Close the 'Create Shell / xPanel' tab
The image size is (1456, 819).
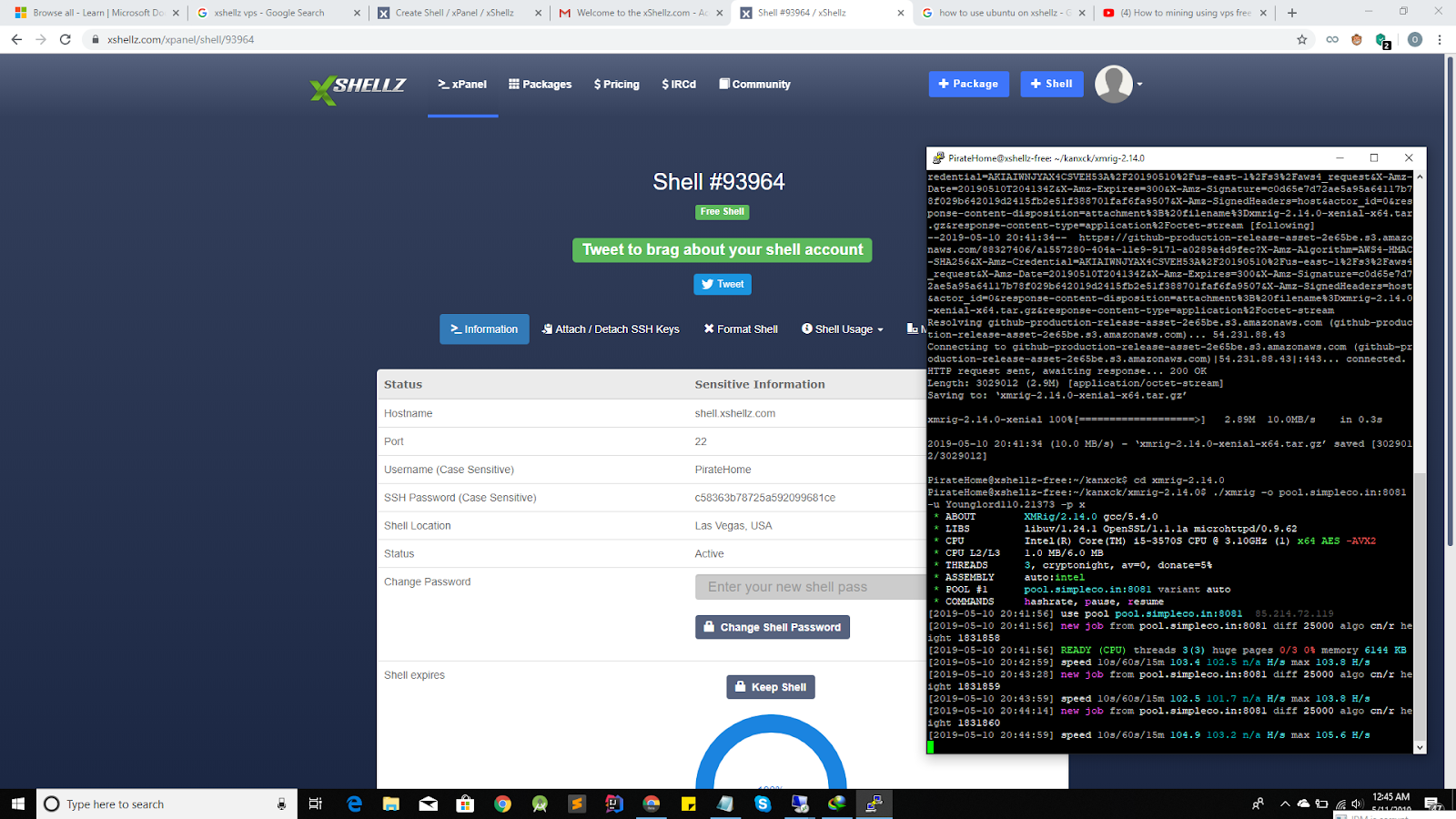coord(539,13)
